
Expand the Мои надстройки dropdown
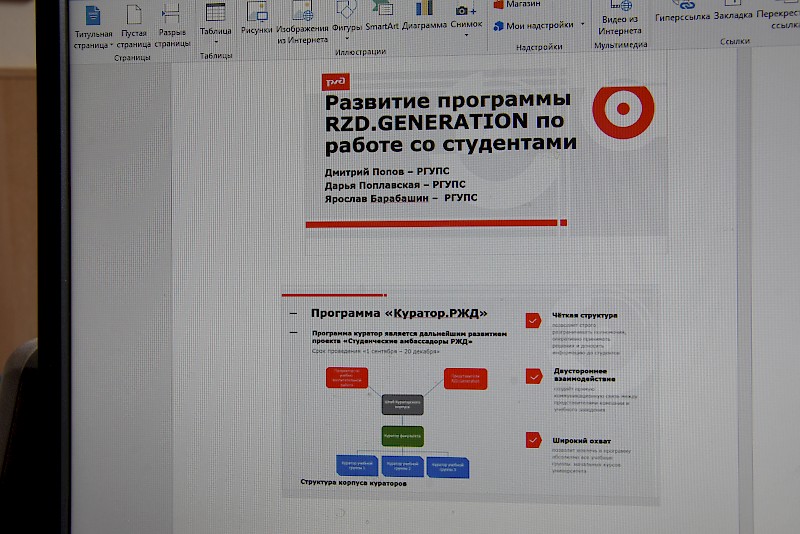tap(581, 26)
